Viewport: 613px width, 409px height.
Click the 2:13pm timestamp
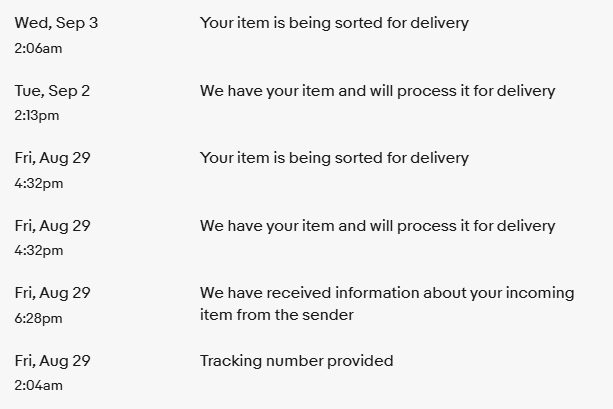point(37,116)
